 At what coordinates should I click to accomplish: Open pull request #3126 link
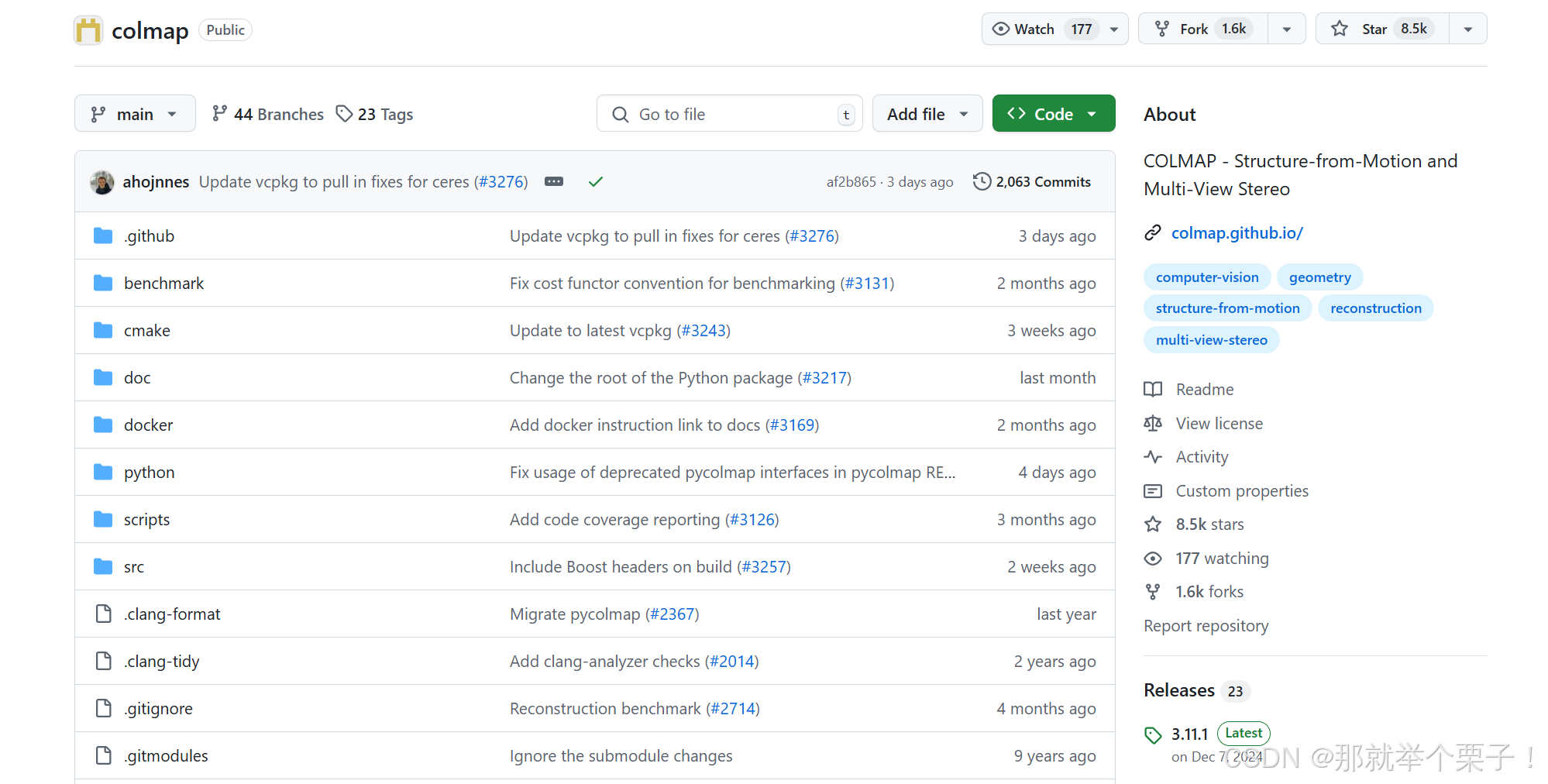click(x=752, y=520)
